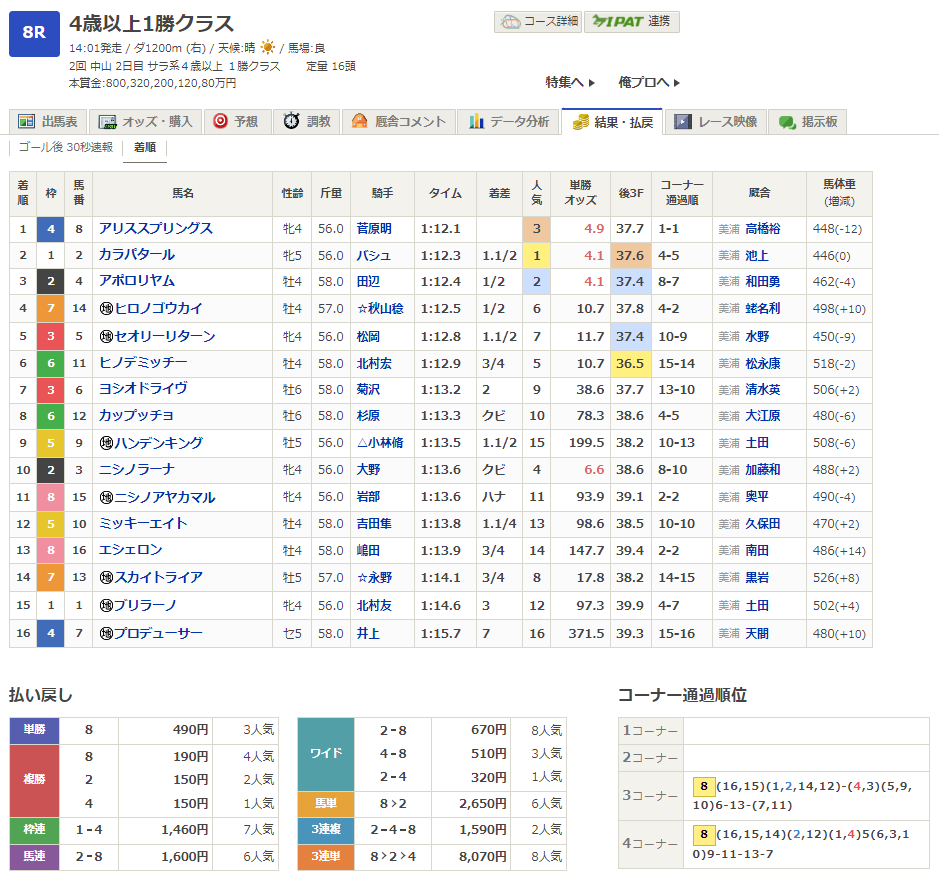This screenshot has width=939, height=879.
Task: Click the stopwatch icon on the 調教 tab
Action: (x=291, y=121)
